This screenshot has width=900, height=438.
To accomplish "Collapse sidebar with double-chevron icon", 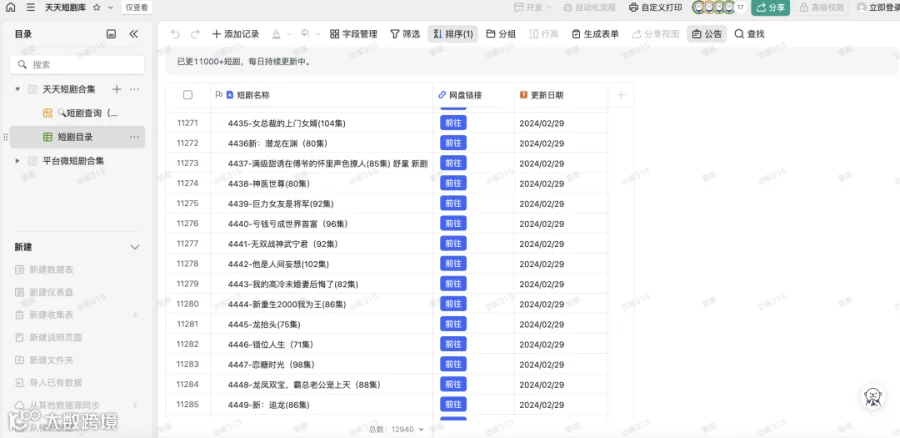I will tap(134, 34).
